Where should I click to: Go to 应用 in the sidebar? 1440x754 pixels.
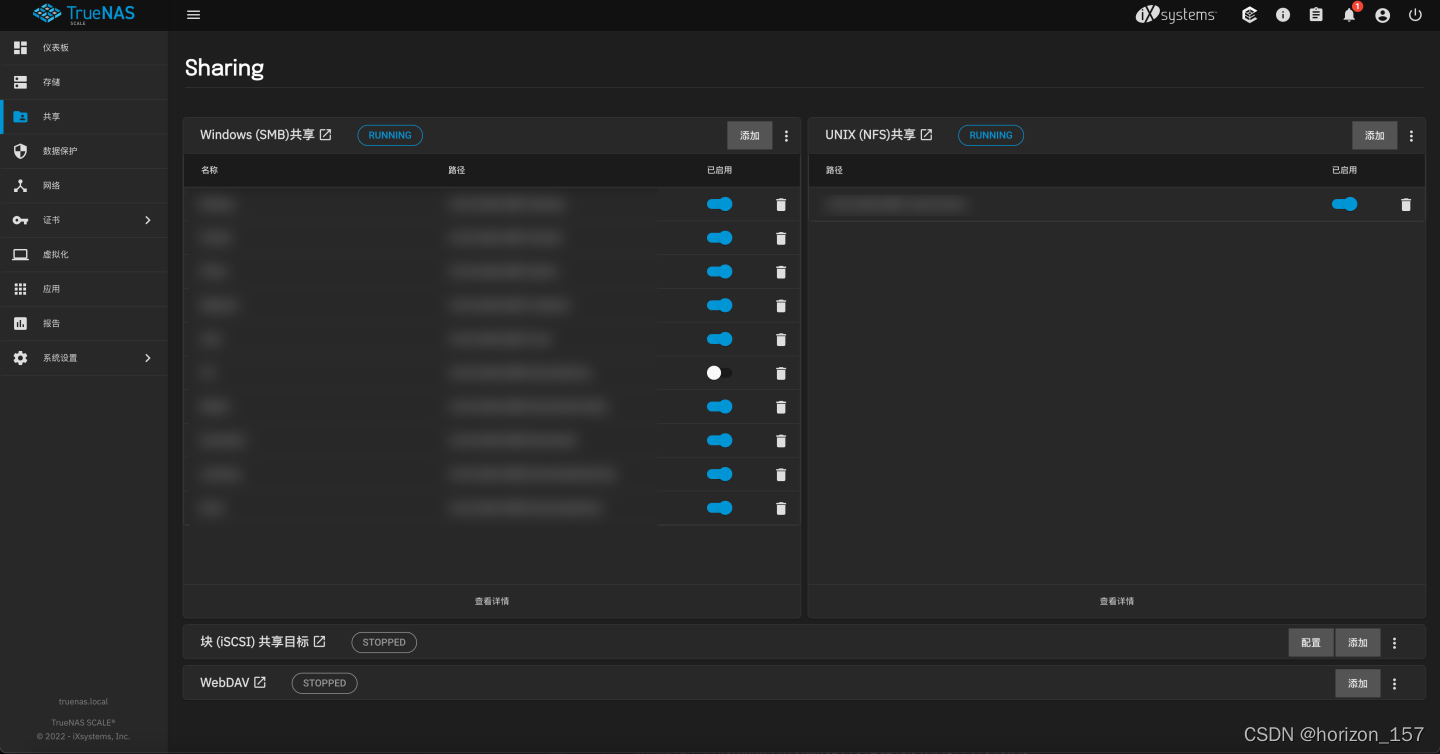84,289
